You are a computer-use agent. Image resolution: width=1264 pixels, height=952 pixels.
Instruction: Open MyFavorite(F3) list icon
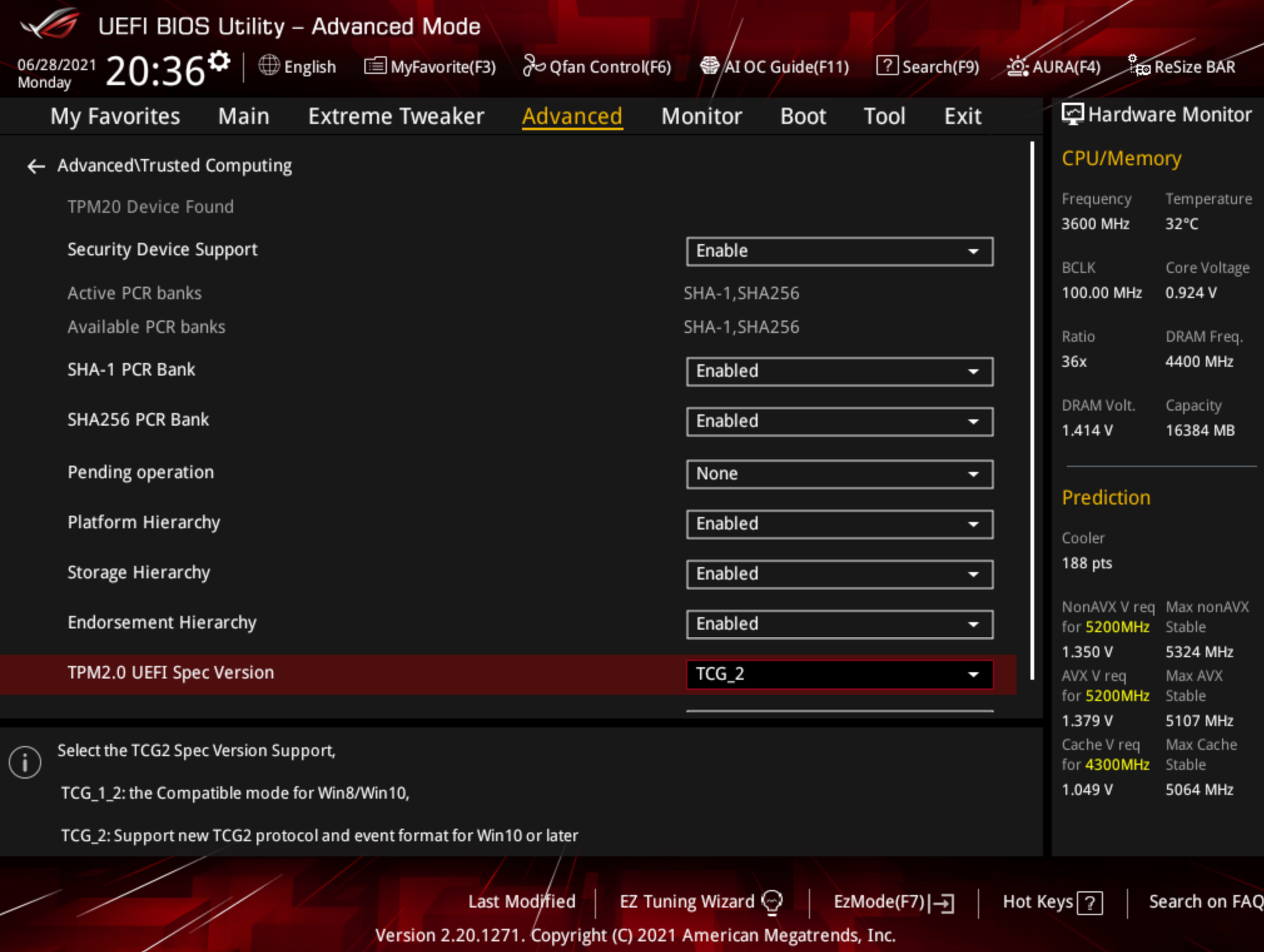tap(375, 65)
